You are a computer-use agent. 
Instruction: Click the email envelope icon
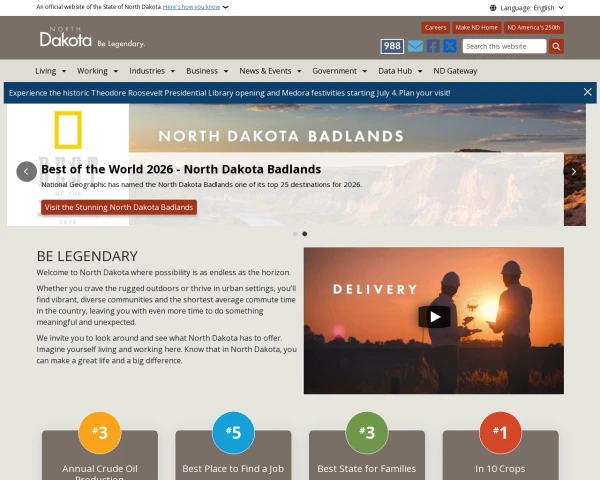point(415,46)
